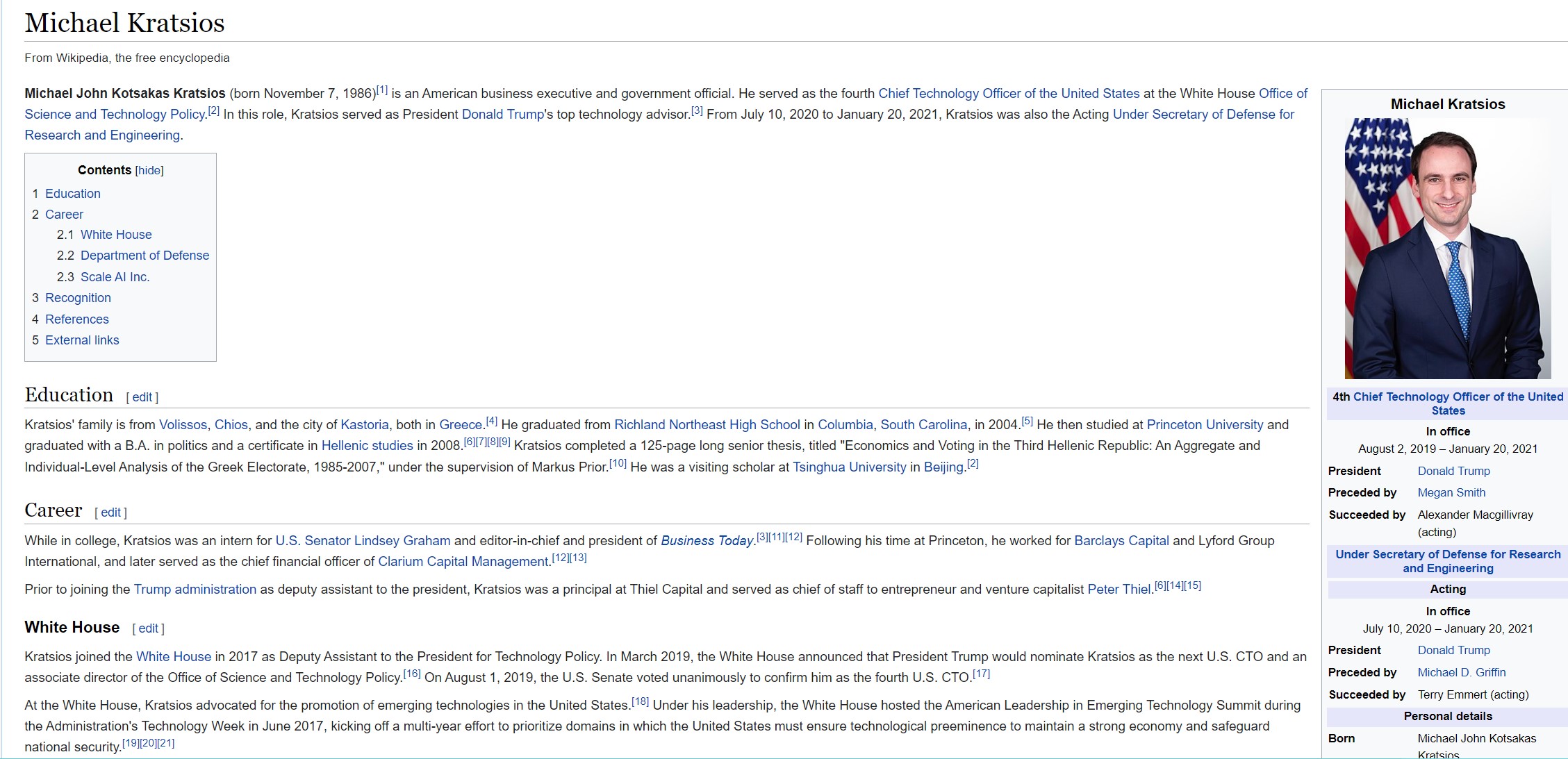
Task: Open Peter Thiel link
Action: click(1119, 590)
